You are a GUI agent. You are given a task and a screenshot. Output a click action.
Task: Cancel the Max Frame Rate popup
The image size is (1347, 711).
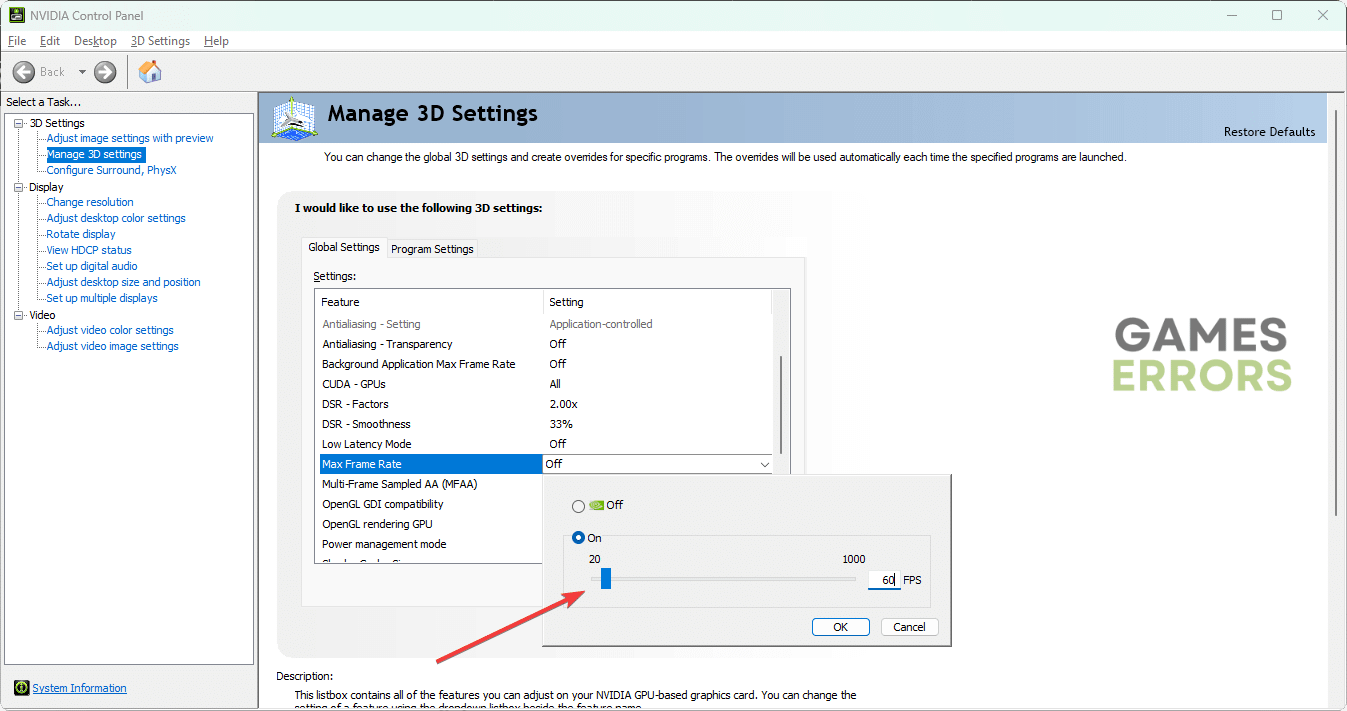tap(909, 627)
